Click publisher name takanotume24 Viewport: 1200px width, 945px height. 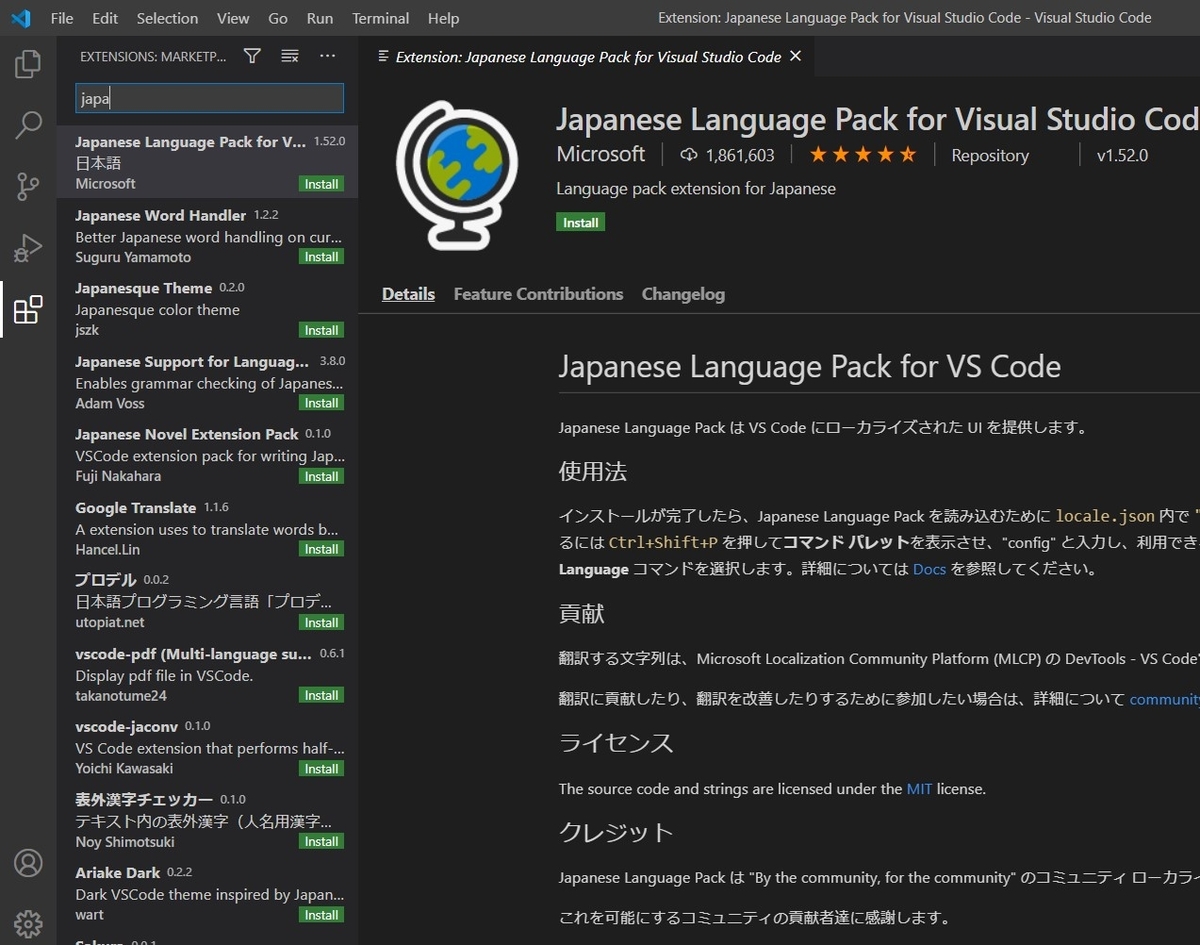tap(121, 695)
